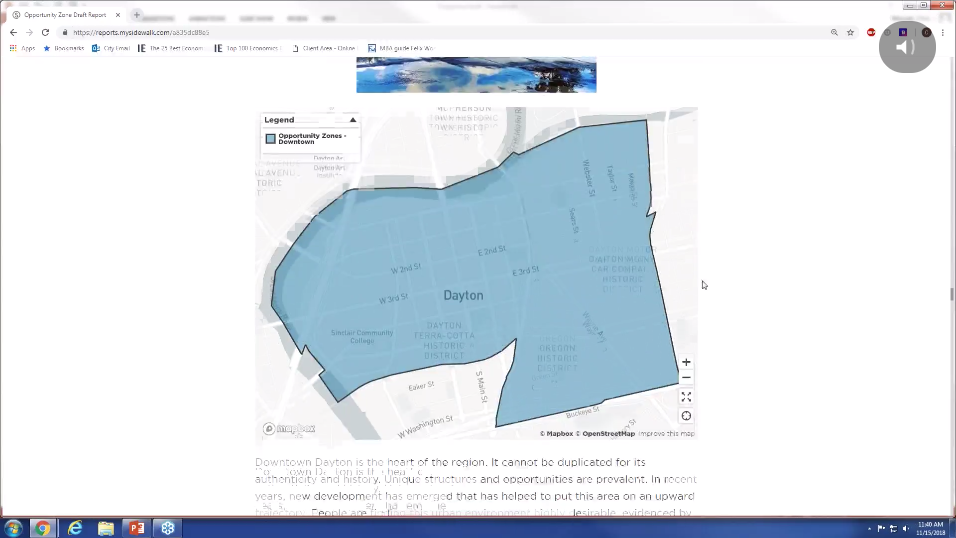Open the © Mapbox attribution link
This screenshot has height=538, width=956.
(x=556, y=434)
